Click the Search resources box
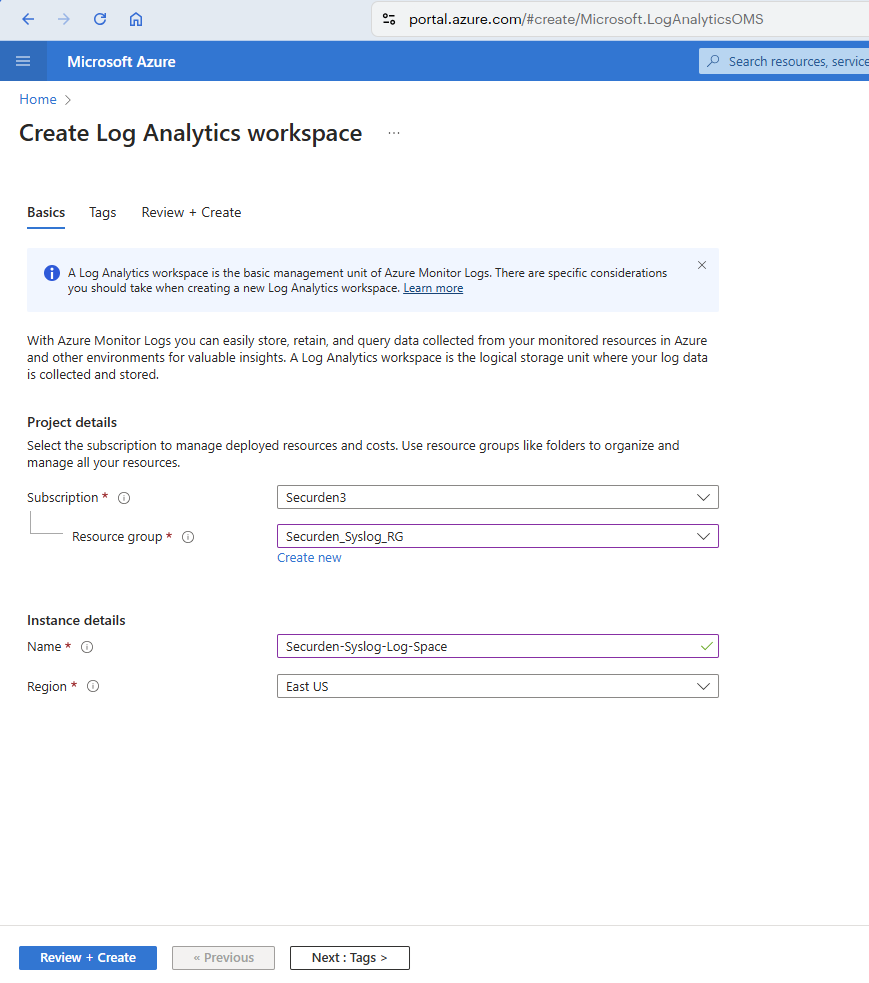This screenshot has width=869, height=983. point(784,61)
